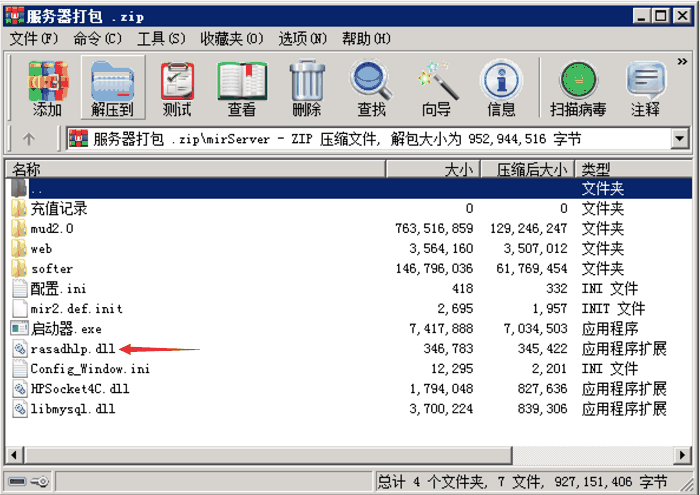Sort by the 名称 column header
This screenshot has height=495, width=700.
196,169
